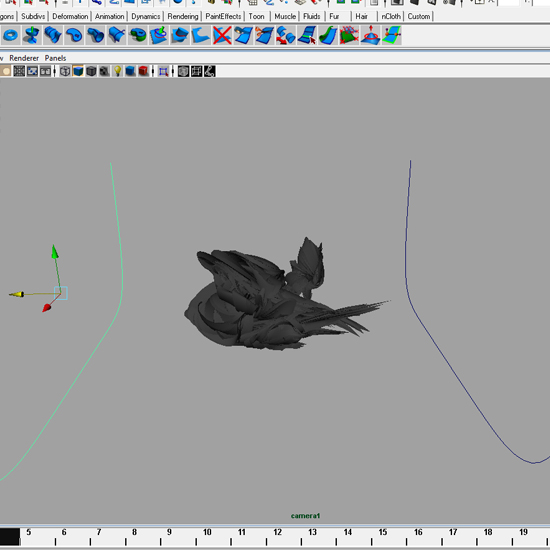Choose the Planar surface shelf icon
This screenshot has height=550, width=550.
tap(74, 35)
